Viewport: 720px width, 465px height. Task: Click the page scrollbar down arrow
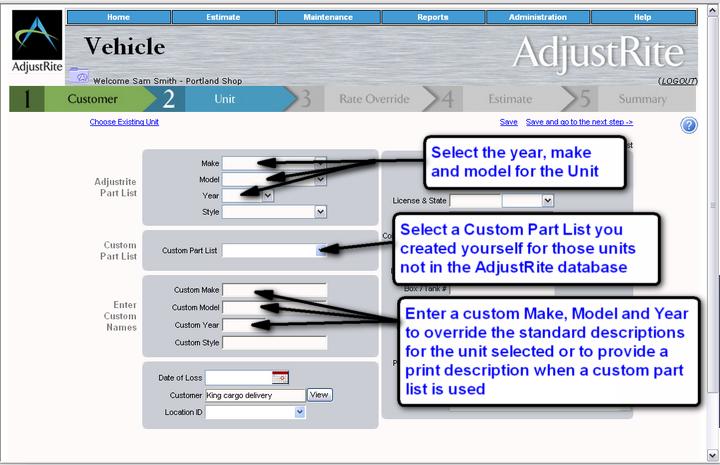(713, 455)
